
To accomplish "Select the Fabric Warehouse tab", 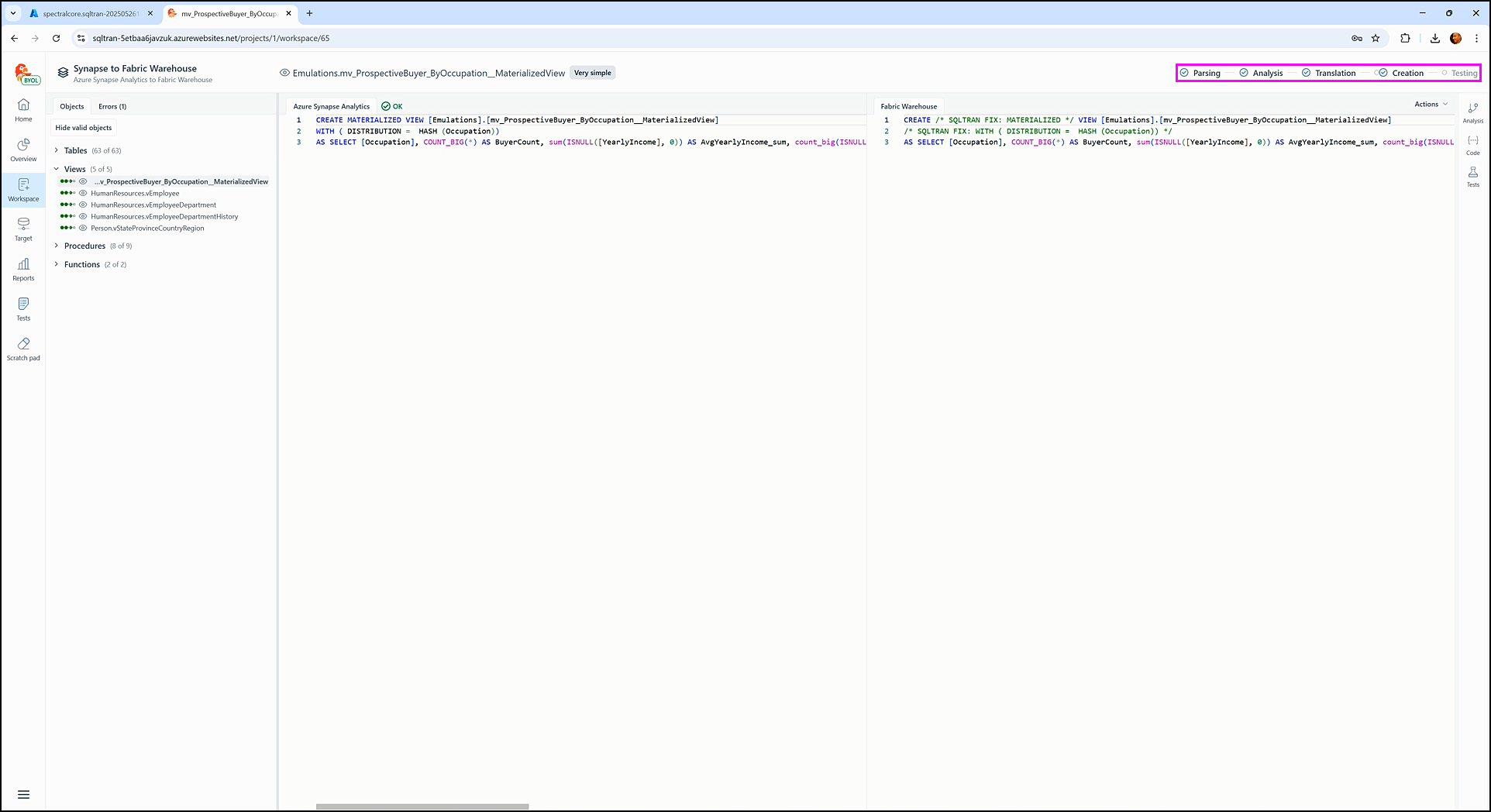I will pos(908,106).
